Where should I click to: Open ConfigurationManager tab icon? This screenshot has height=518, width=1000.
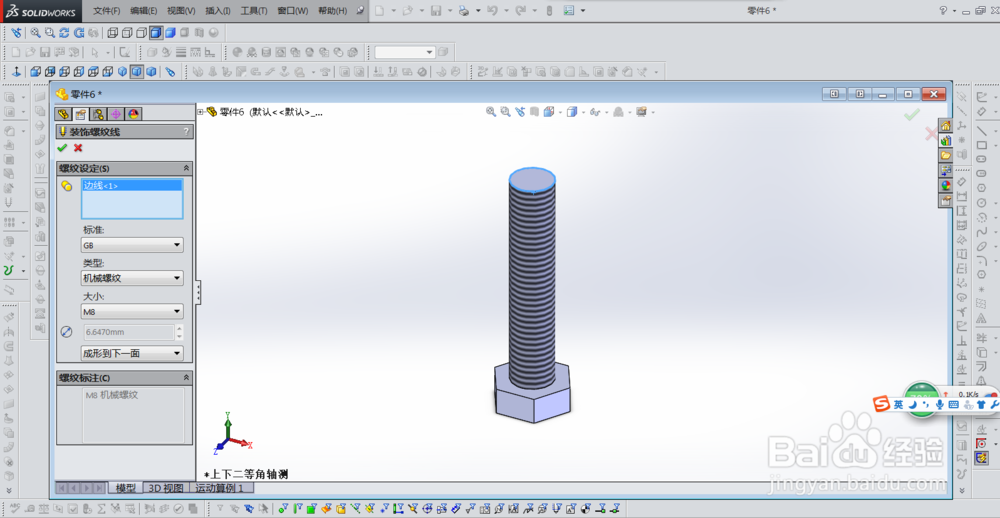click(98, 114)
